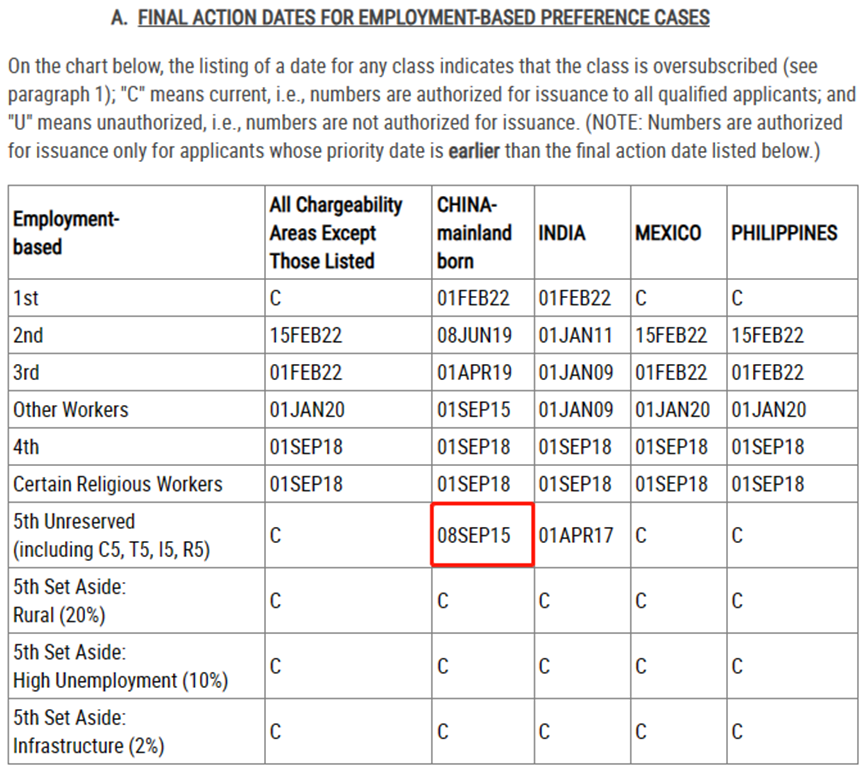Select 5th Set Aside High Unemployment label
The image size is (865, 771).
tap(120, 666)
